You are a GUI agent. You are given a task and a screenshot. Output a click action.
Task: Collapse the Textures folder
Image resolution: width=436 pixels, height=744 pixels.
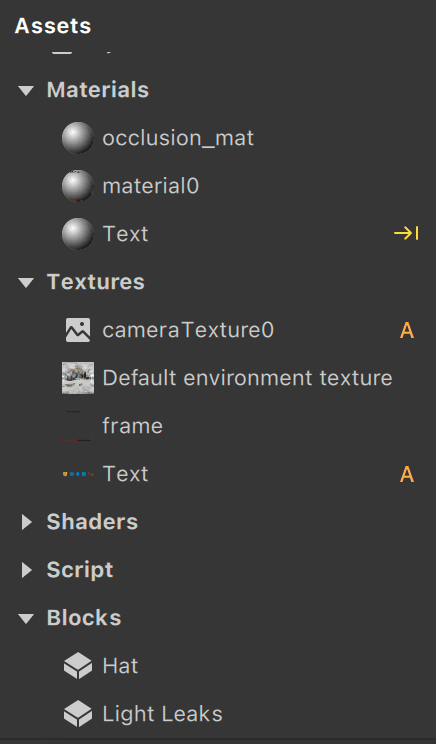26,282
